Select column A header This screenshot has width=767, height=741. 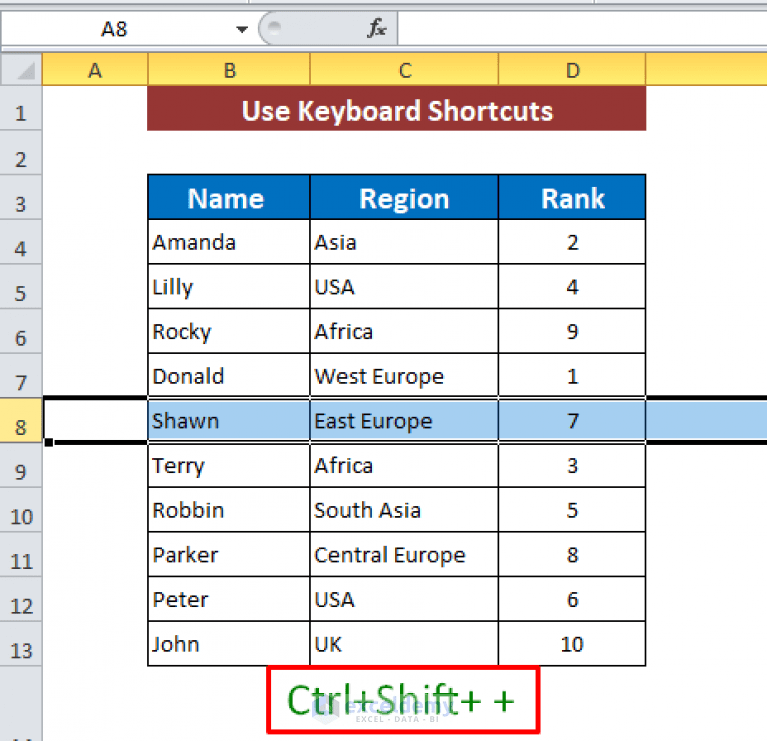pyautogui.click(x=95, y=70)
